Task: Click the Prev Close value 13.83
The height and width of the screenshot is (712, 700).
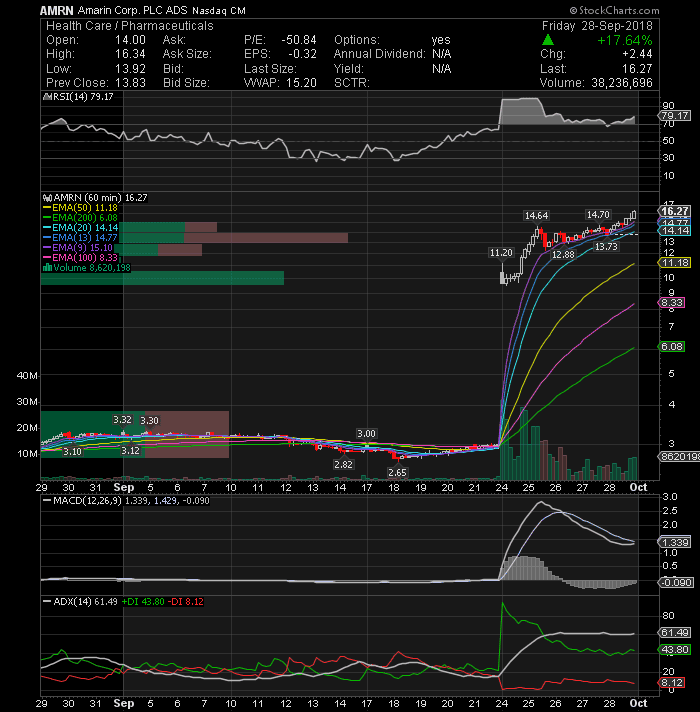Action: pyautogui.click(x=130, y=83)
